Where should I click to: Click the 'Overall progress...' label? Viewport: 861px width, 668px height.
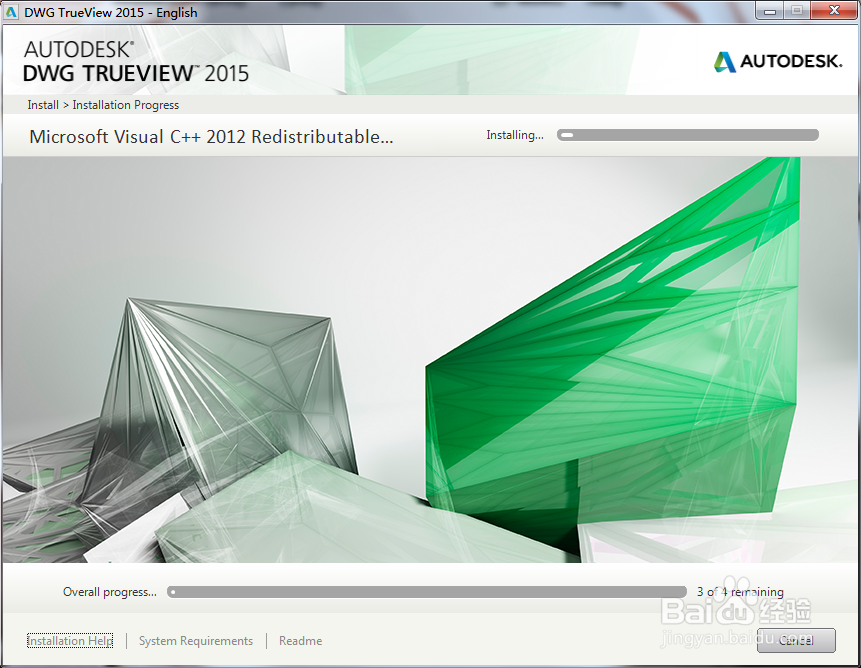(109, 592)
